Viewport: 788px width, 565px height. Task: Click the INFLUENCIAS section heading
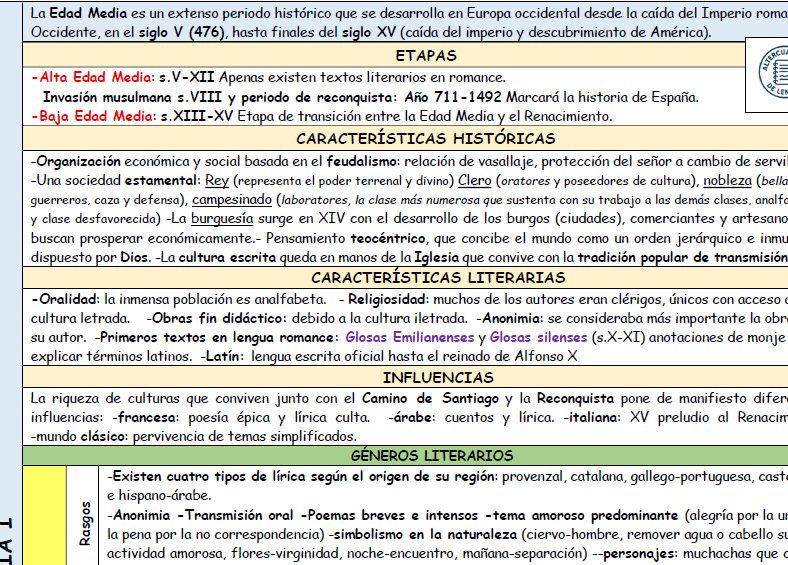click(x=438, y=378)
